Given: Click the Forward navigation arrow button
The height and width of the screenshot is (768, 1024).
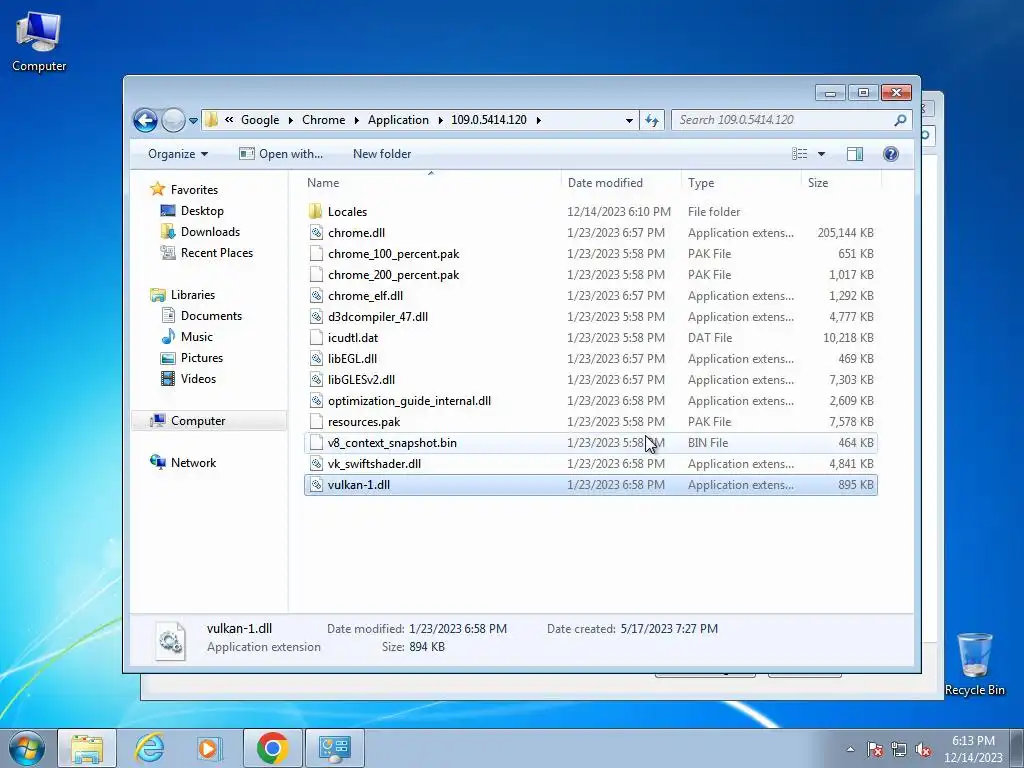Looking at the screenshot, I should [x=173, y=120].
